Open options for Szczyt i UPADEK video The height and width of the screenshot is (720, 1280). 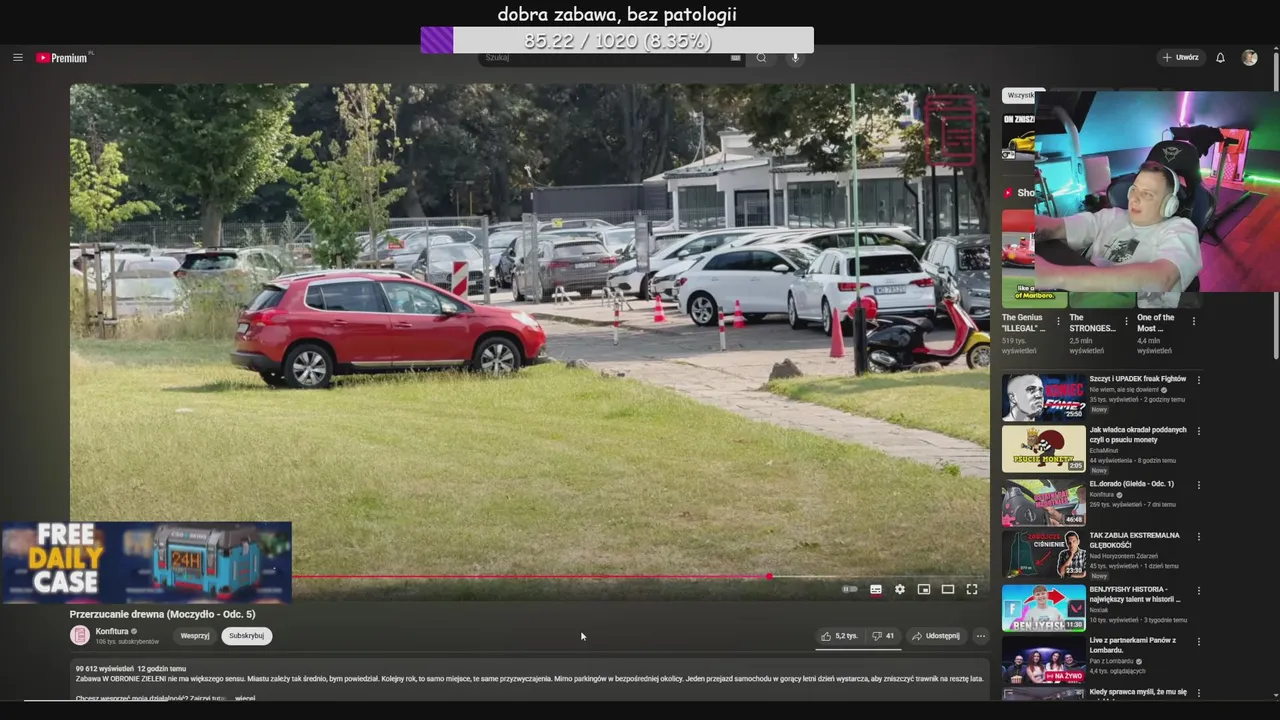(1199, 380)
